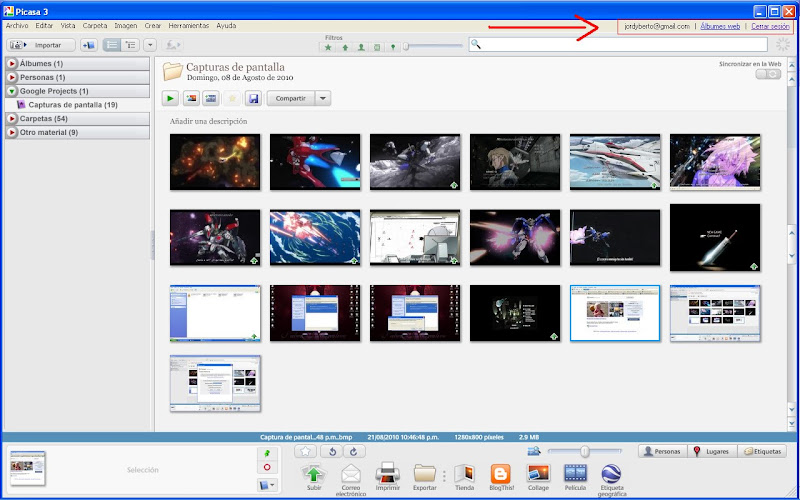800x500 pixels.
Task: Select the white and red jet fighter thumbnail
Action: 615,162
